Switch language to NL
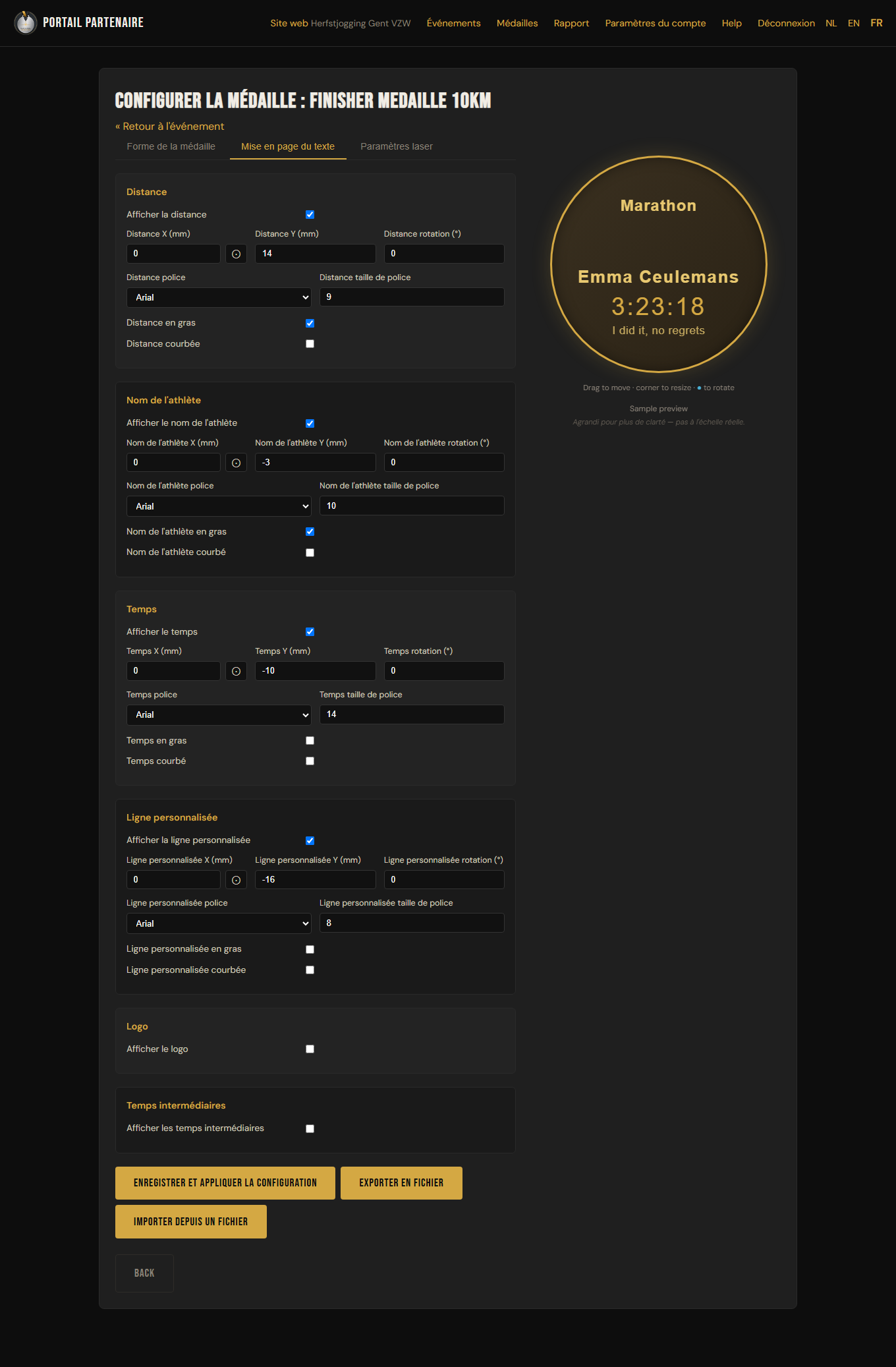Viewport: 896px width, 1367px height. (x=831, y=23)
